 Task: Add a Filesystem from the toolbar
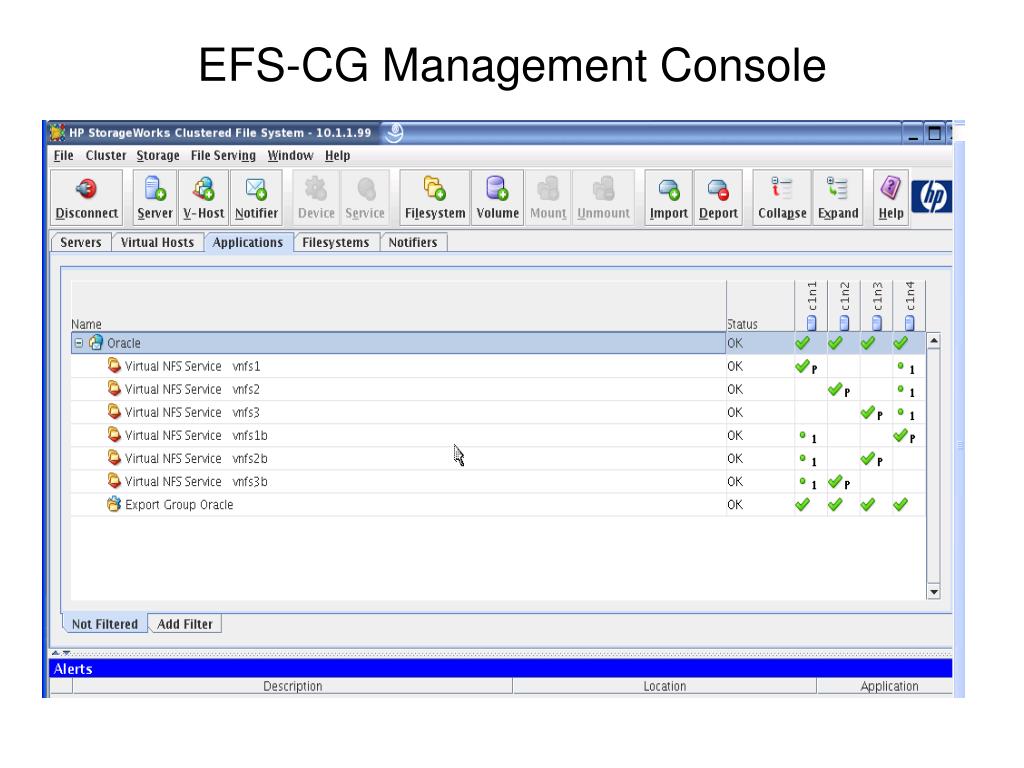click(x=435, y=198)
